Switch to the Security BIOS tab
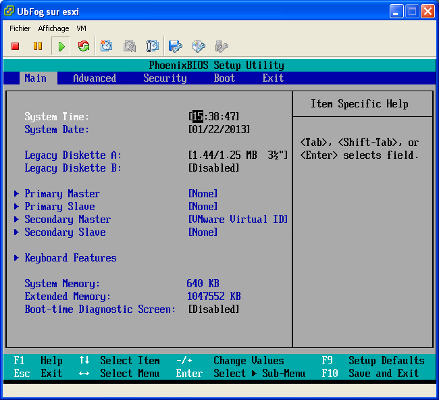The width and height of the screenshot is (439, 400). pos(165,78)
